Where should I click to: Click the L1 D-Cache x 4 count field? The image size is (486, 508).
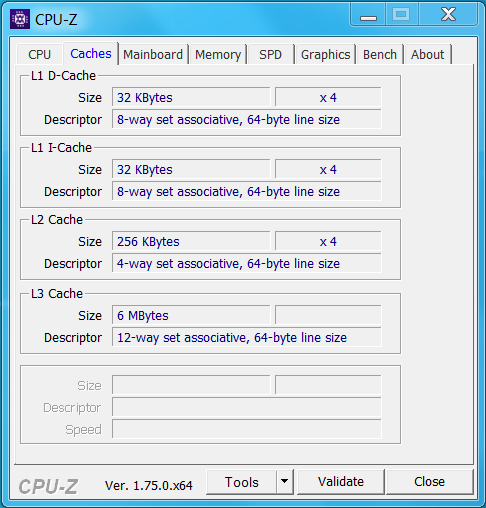point(328,97)
